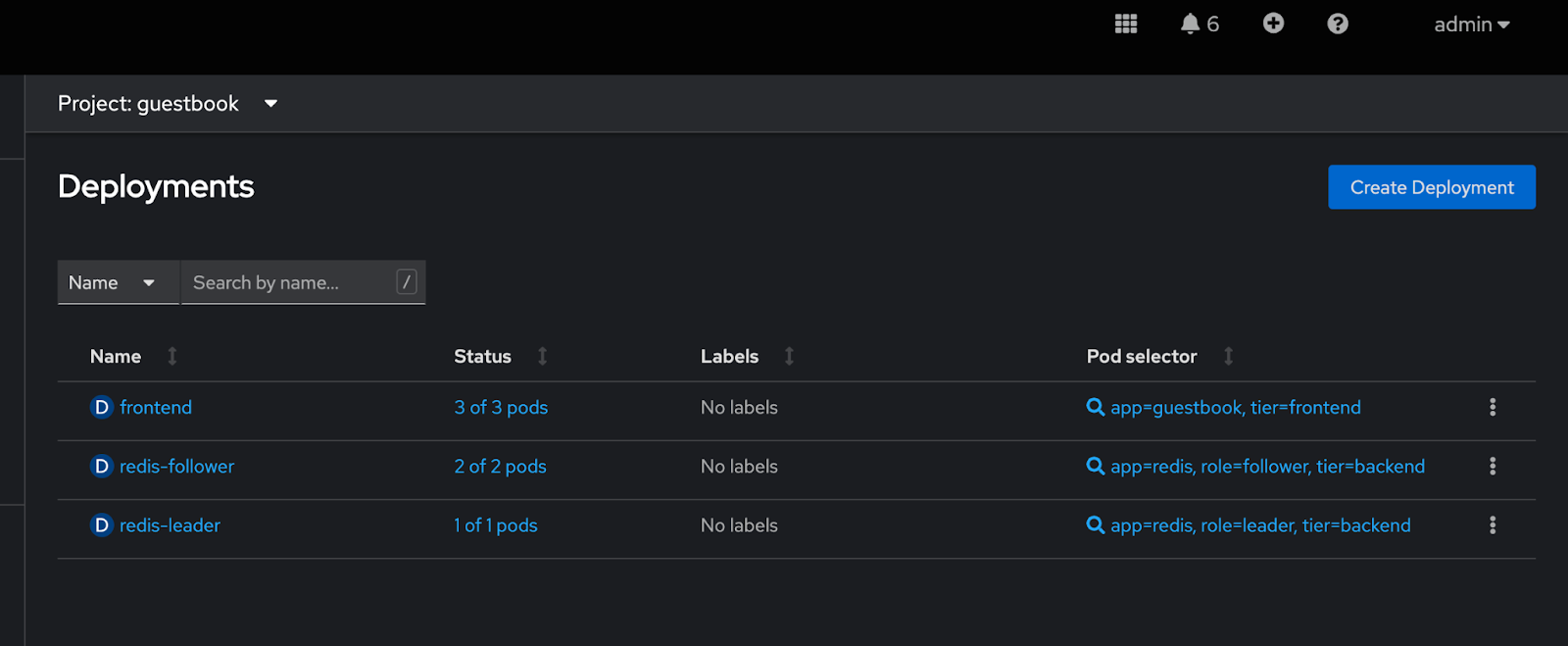Click the Create Deployment button
This screenshot has width=1568, height=646.
pos(1432,187)
